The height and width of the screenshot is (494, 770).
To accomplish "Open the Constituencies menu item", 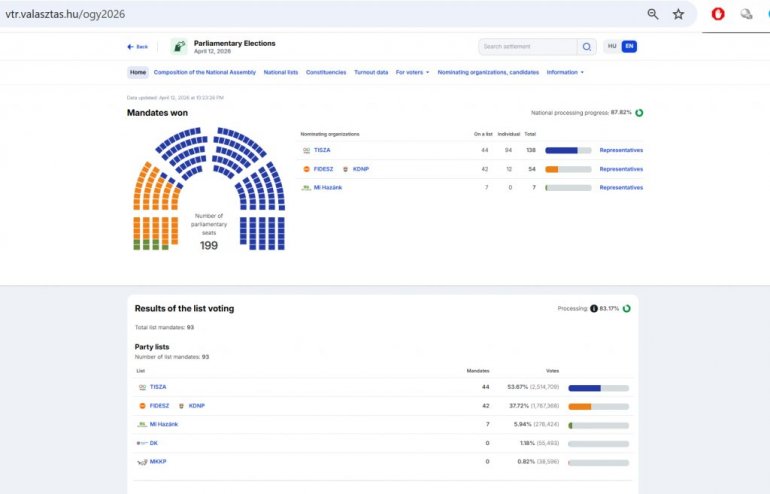I will 326,72.
